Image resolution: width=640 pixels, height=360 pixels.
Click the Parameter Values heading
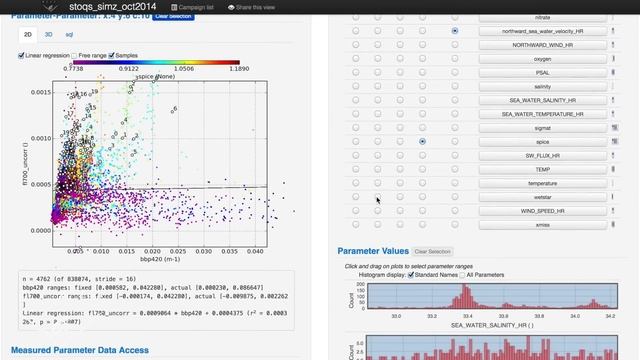373,251
